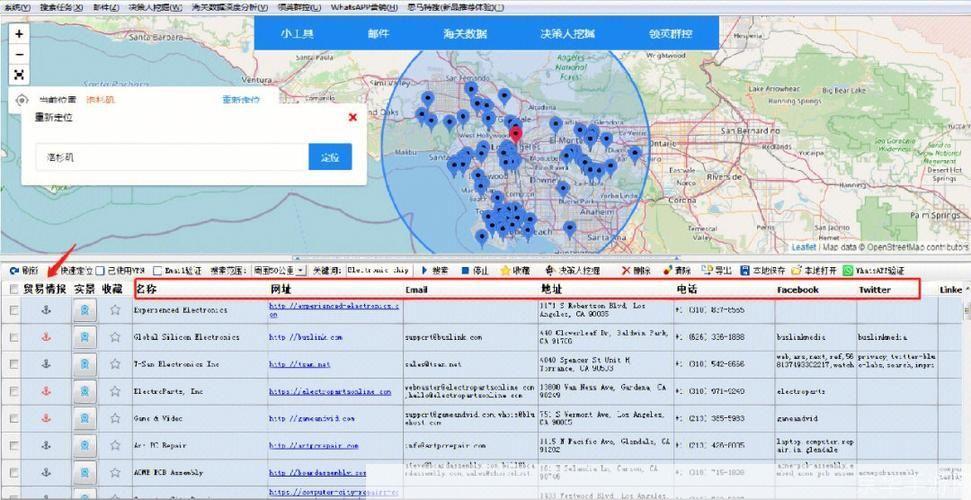Zoom out on the map
Screen dimensions: 971x500
pos(19,54)
